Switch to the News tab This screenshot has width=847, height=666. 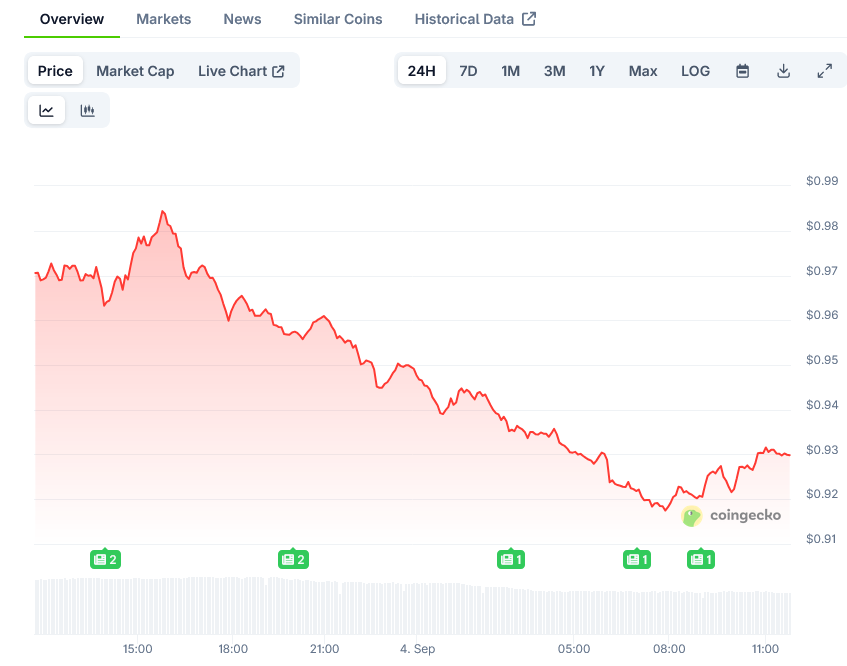point(243,19)
